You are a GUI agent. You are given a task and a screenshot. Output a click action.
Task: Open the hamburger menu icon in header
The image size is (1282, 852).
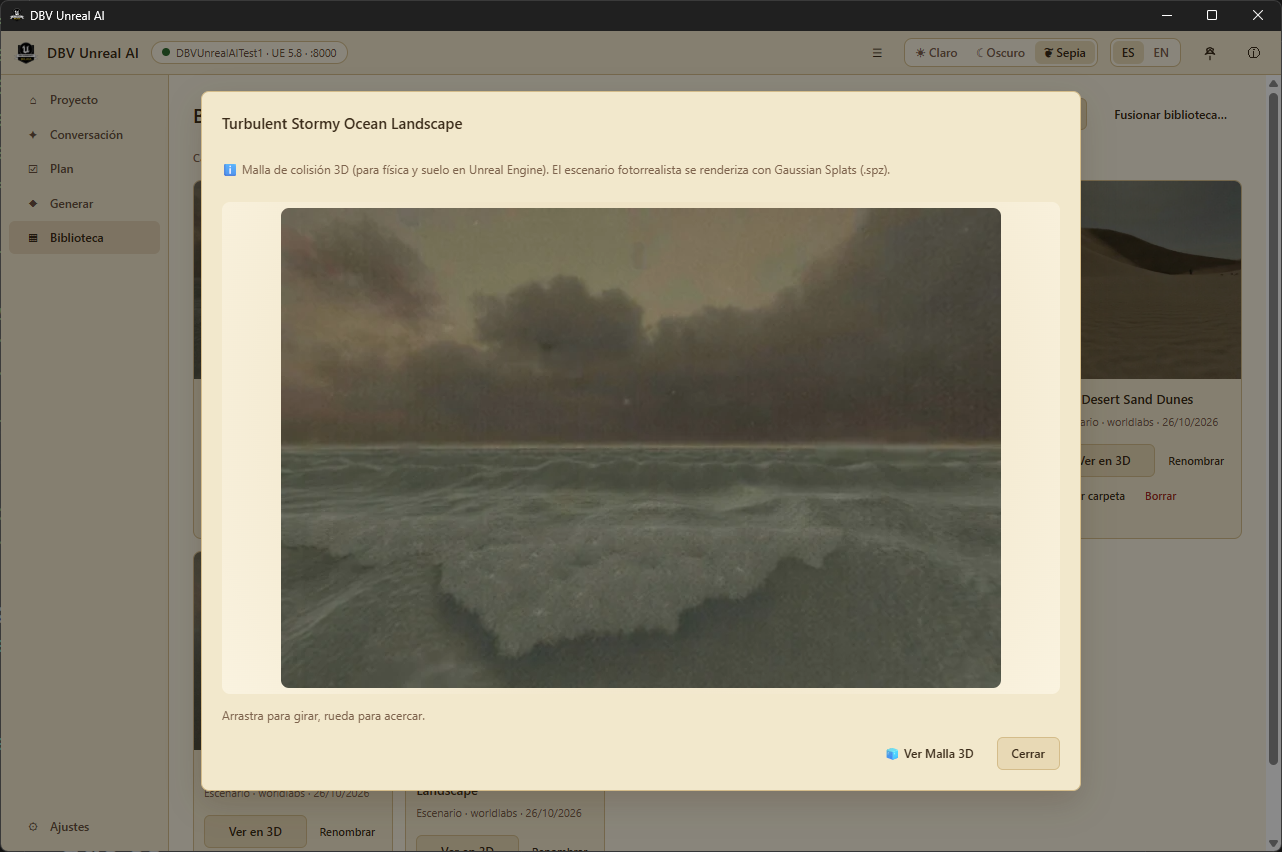877,53
